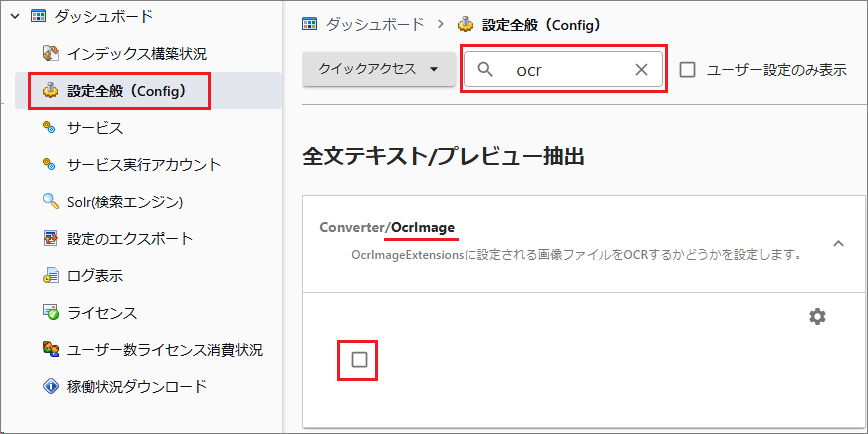Click the Solr search engine magnifier icon
This screenshot has height=434, width=868.
coord(50,202)
